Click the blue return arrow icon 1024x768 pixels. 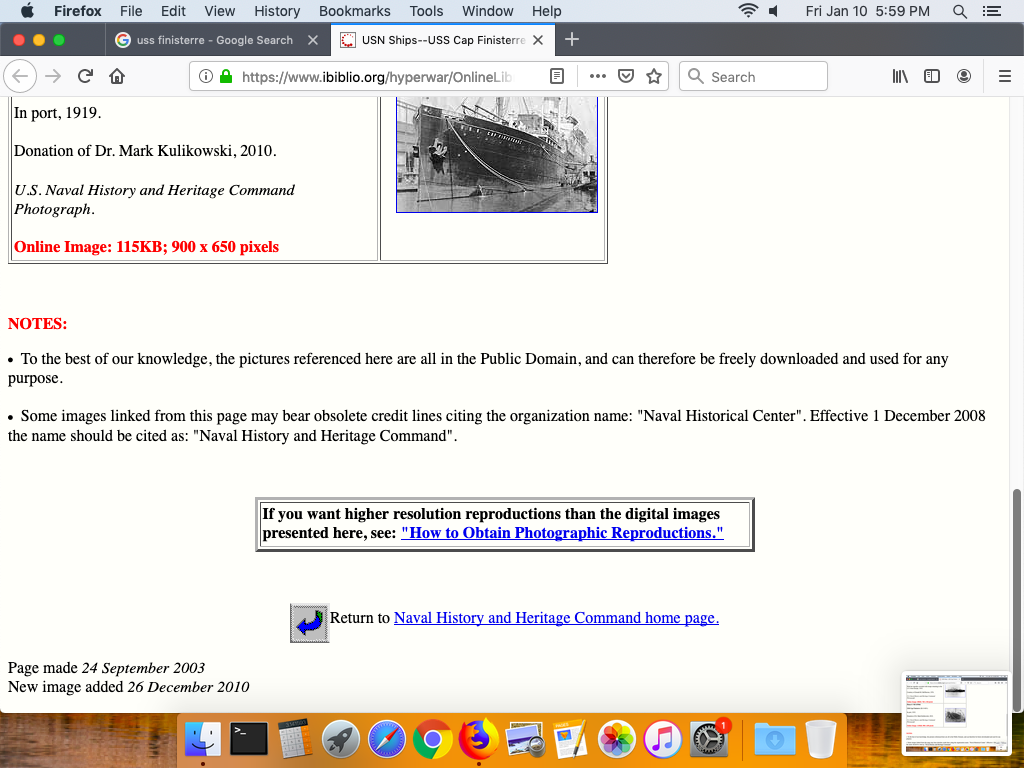[309, 623]
